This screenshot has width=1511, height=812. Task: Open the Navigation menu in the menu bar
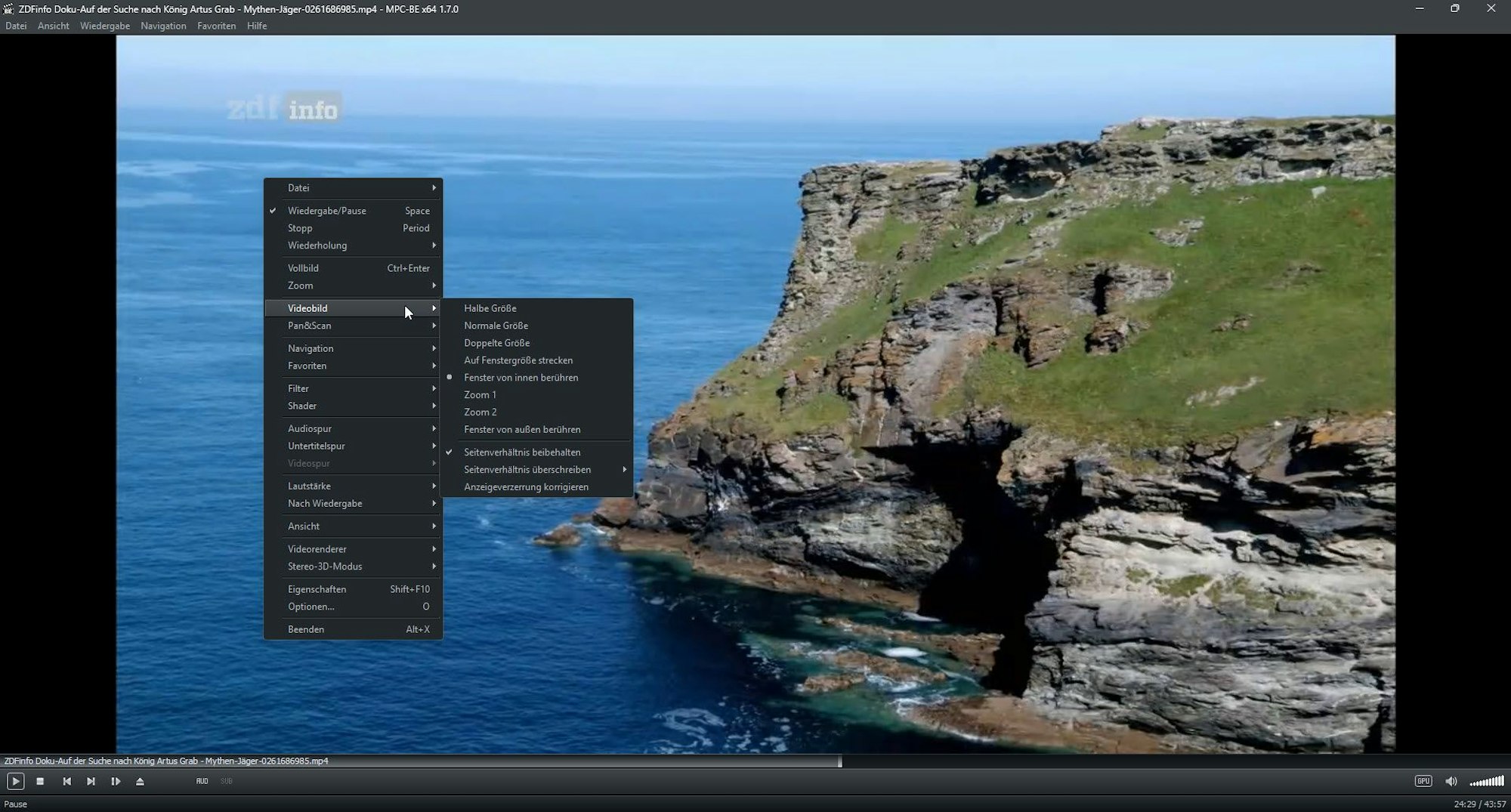pos(163,25)
